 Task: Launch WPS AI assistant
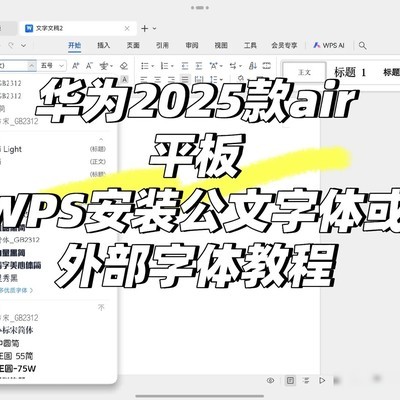(329, 45)
